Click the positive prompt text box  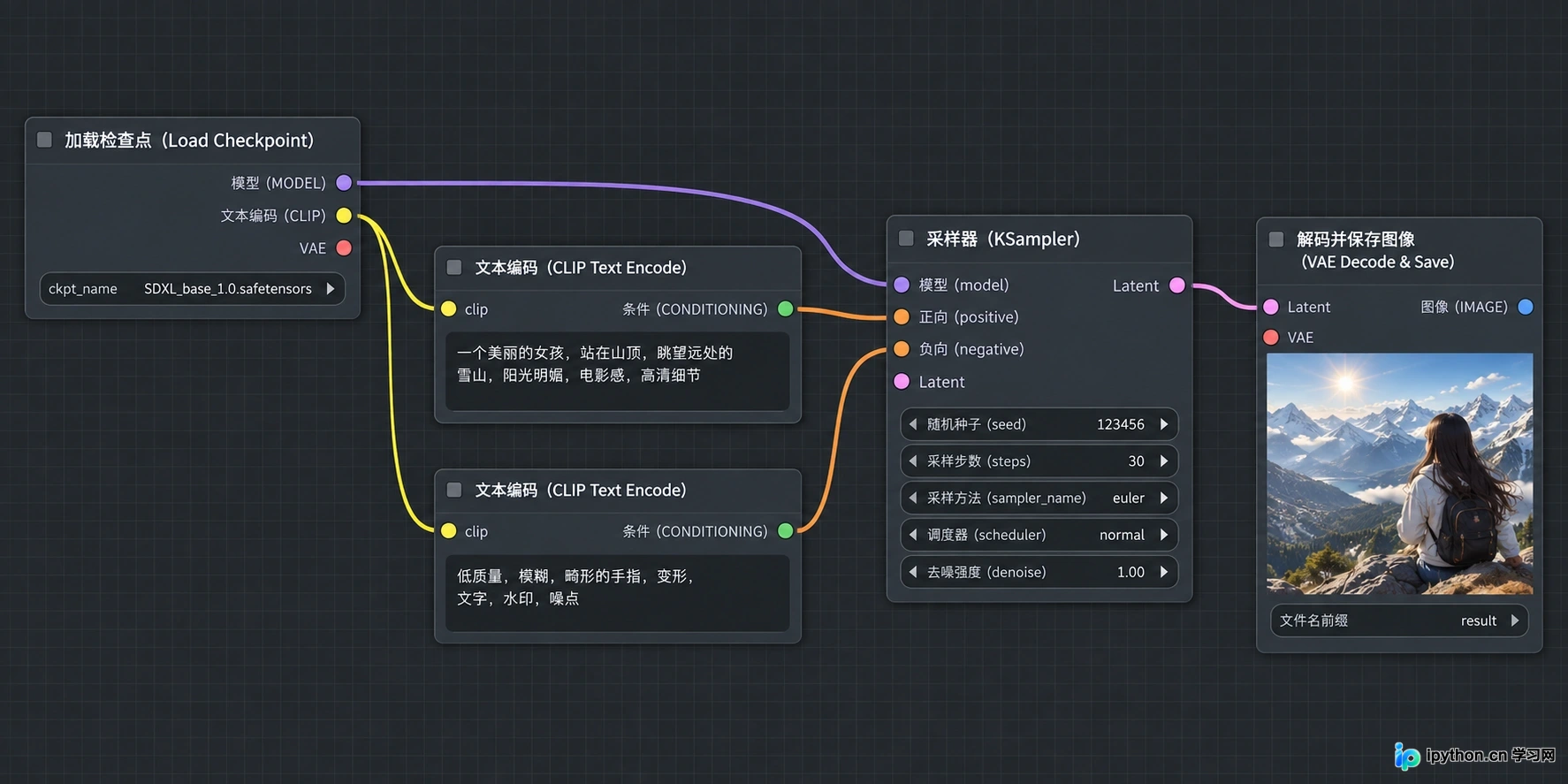(618, 371)
